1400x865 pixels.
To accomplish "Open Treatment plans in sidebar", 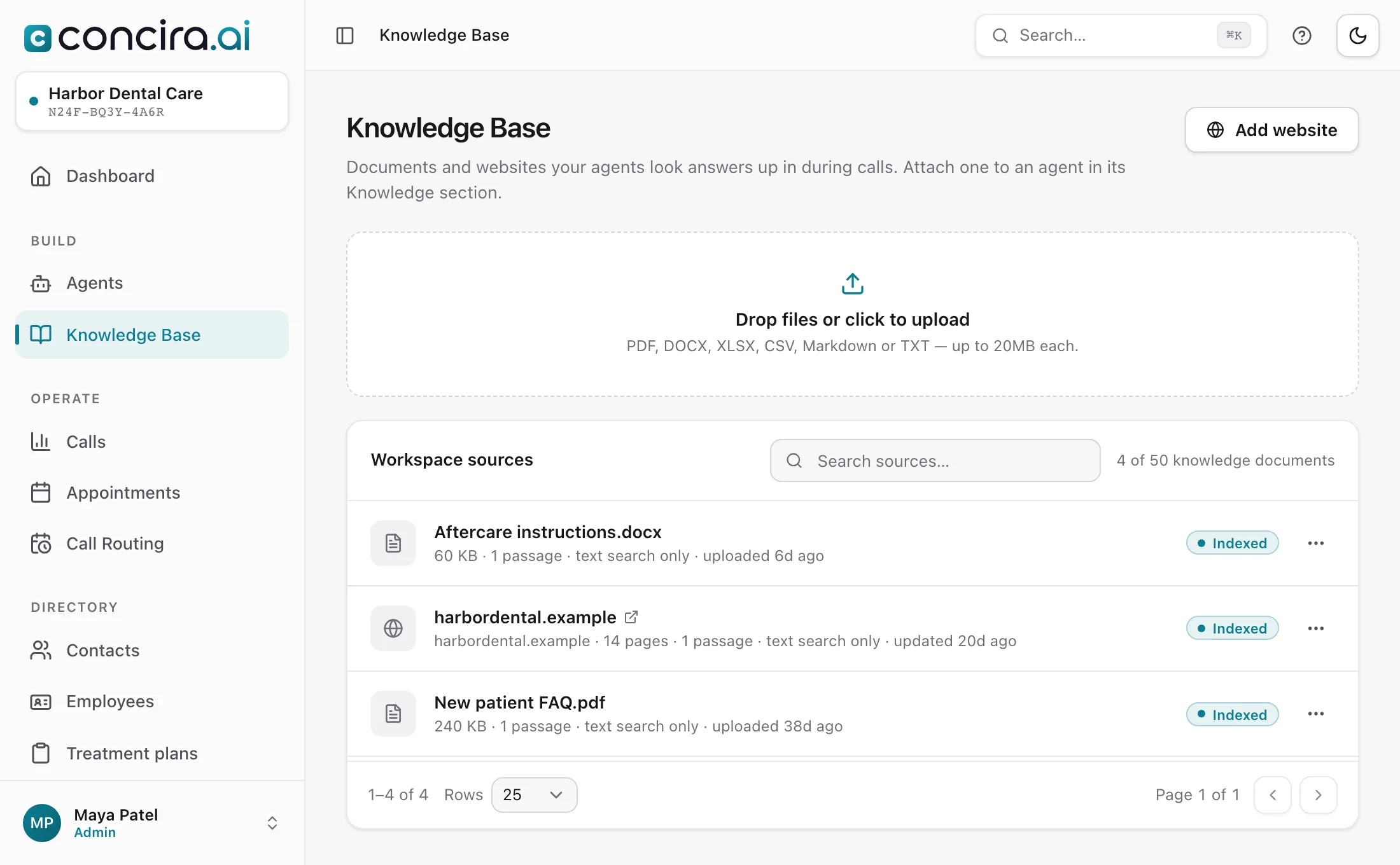I will (x=152, y=754).
